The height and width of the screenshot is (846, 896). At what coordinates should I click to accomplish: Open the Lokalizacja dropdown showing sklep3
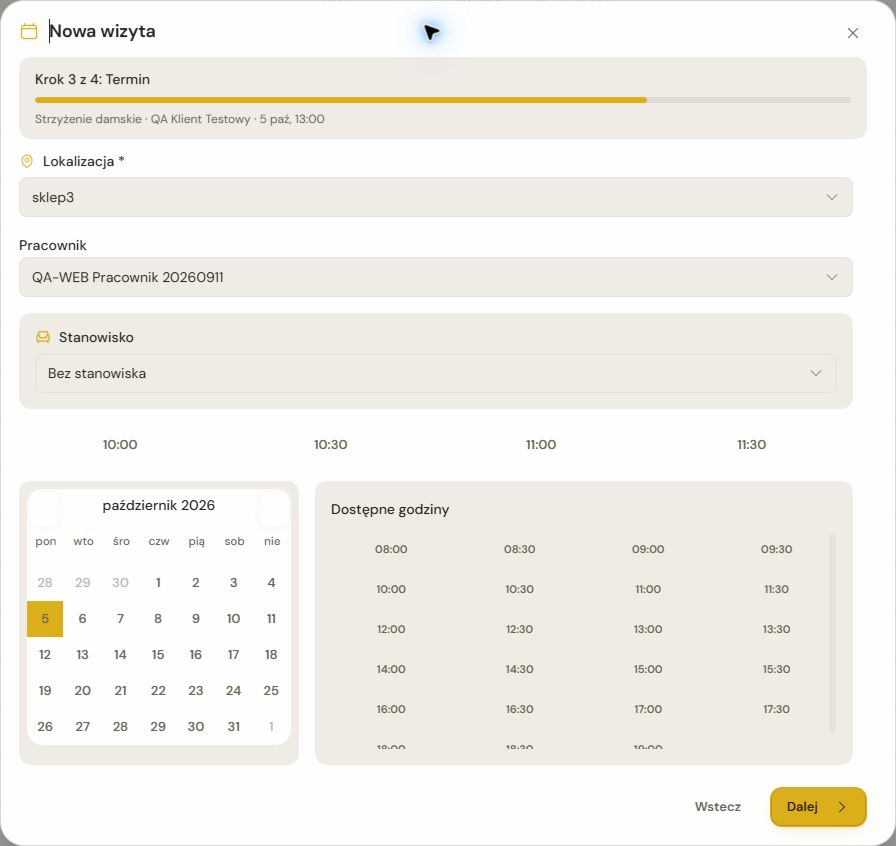[x=435, y=197]
